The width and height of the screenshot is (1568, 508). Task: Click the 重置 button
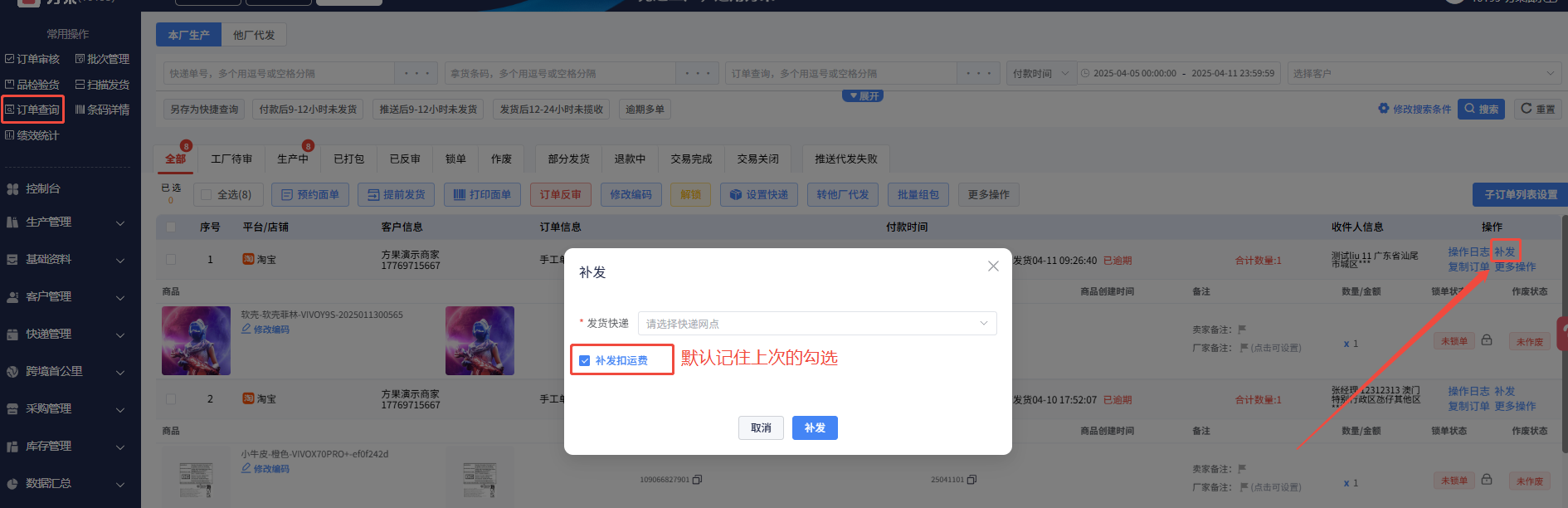tap(1538, 109)
